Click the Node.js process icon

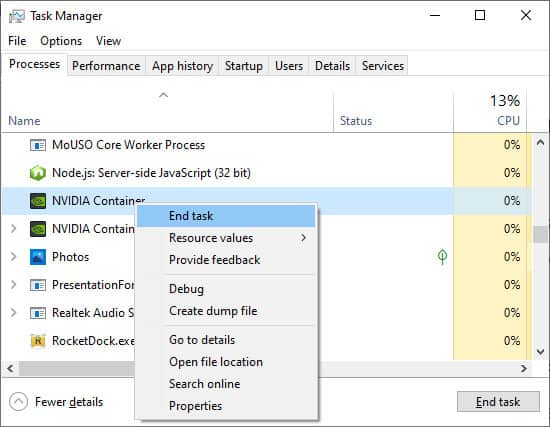(38, 173)
